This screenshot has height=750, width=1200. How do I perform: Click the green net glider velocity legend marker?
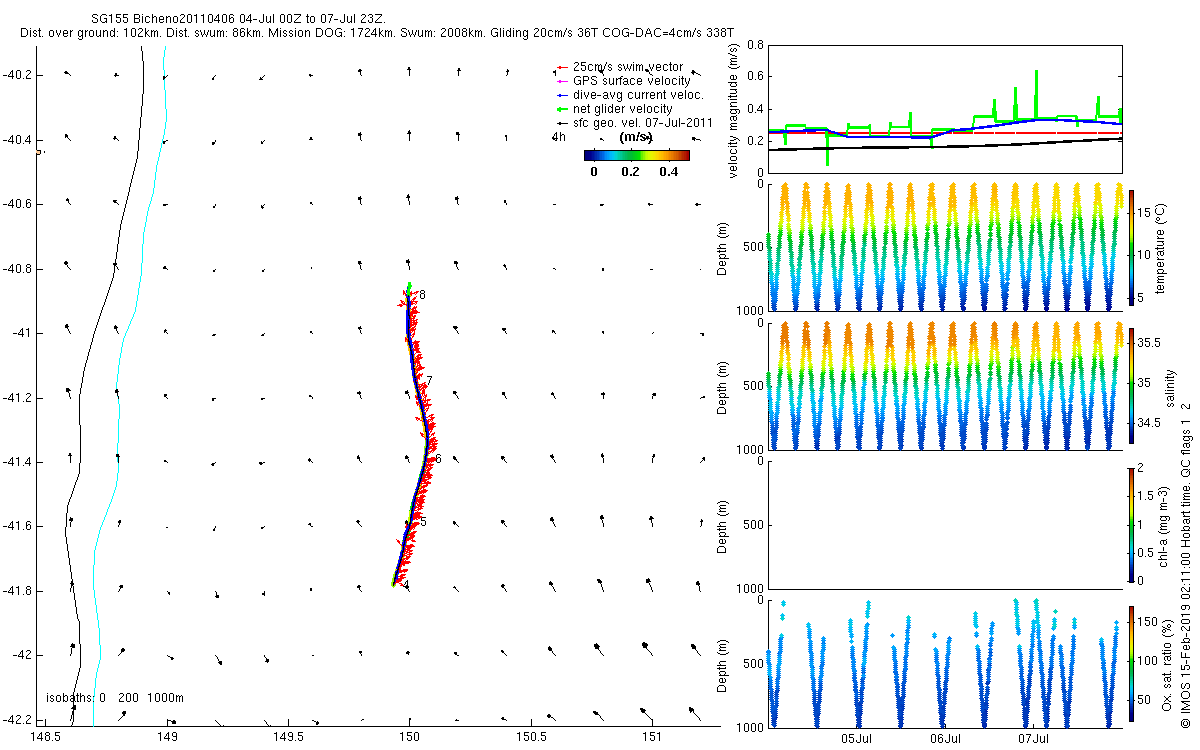click(x=561, y=109)
